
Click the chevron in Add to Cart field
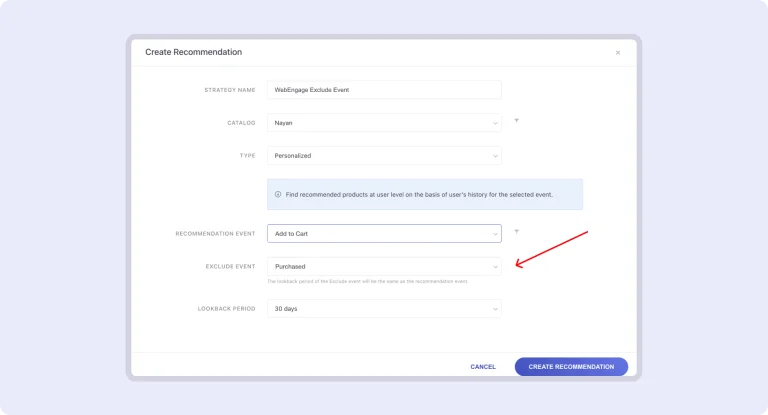495,234
